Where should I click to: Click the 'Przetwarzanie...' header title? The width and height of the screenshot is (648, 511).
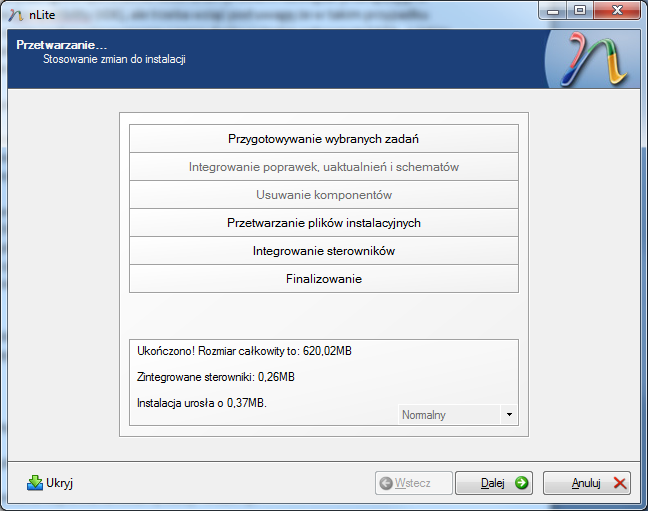click(x=62, y=45)
